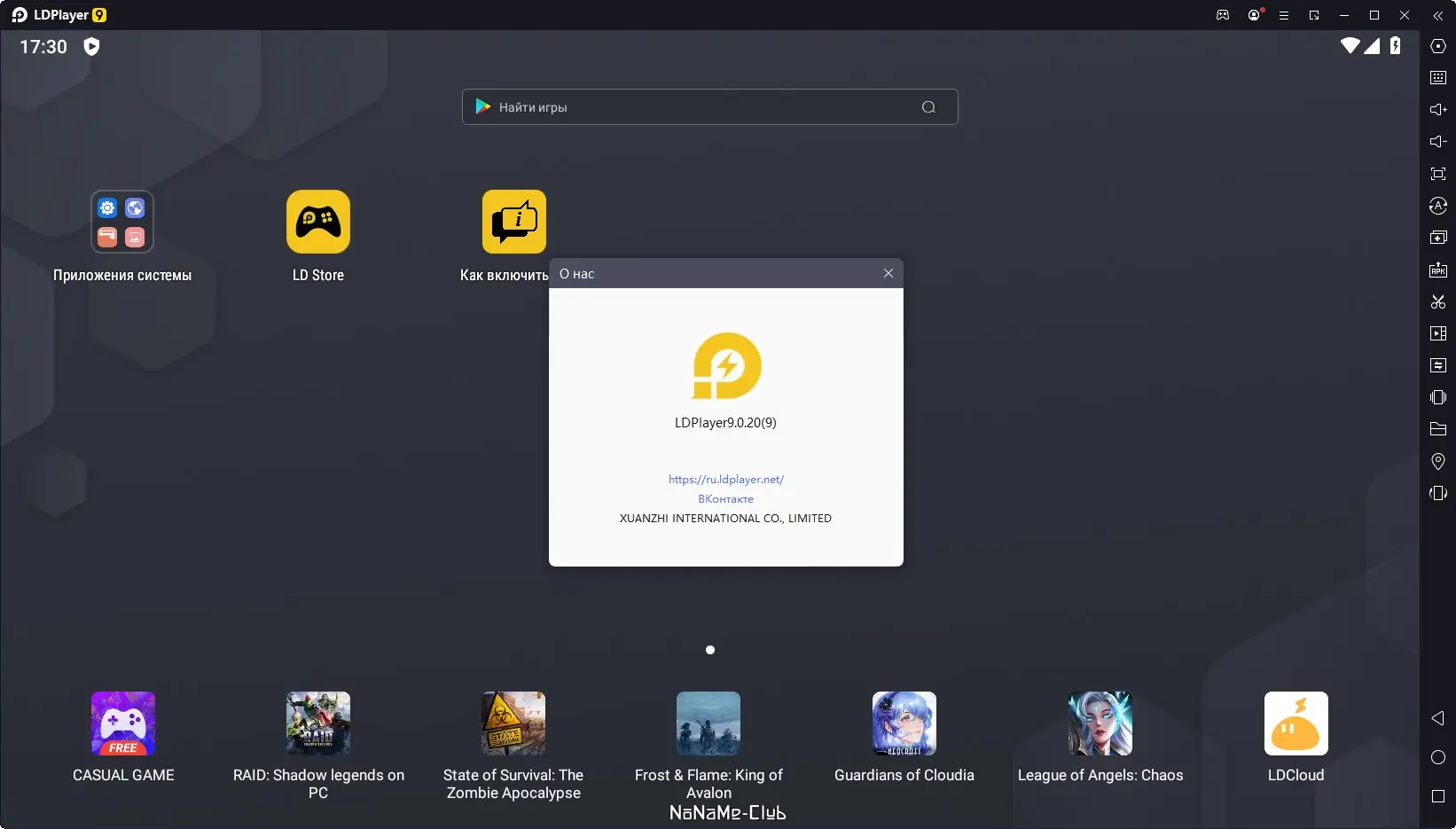Image resolution: width=1456 pixels, height=829 pixels.
Task: Turn the volume down from the sidebar
Action: click(1438, 142)
